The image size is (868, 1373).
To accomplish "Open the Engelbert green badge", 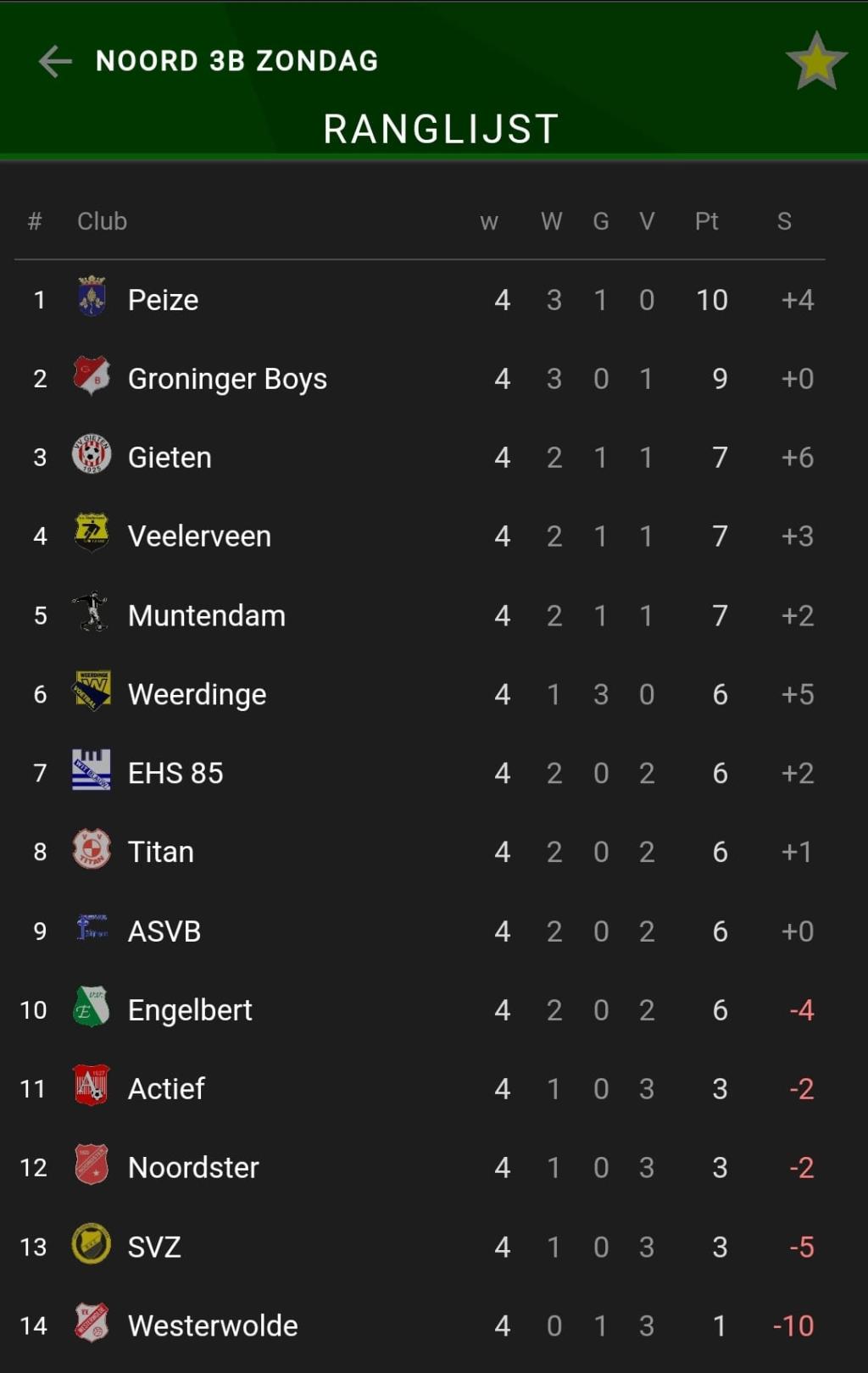I will (91, 1006).
